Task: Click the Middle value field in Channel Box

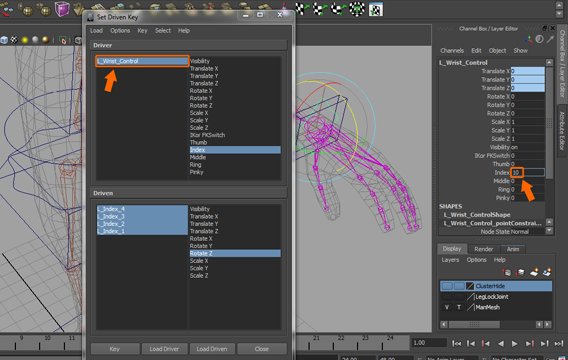Action: (x=527, y=181)
